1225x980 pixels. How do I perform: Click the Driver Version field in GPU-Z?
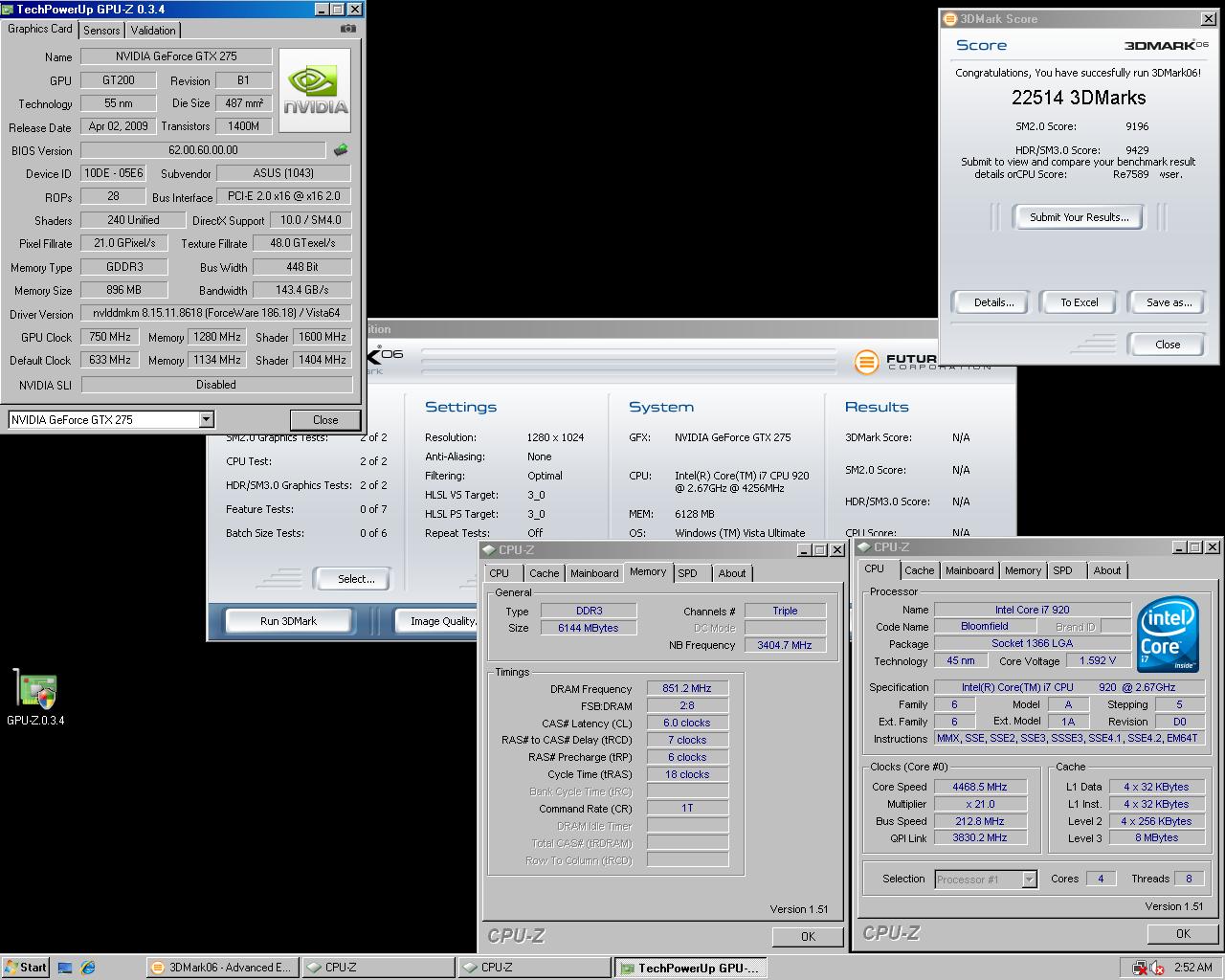[216, 313]
